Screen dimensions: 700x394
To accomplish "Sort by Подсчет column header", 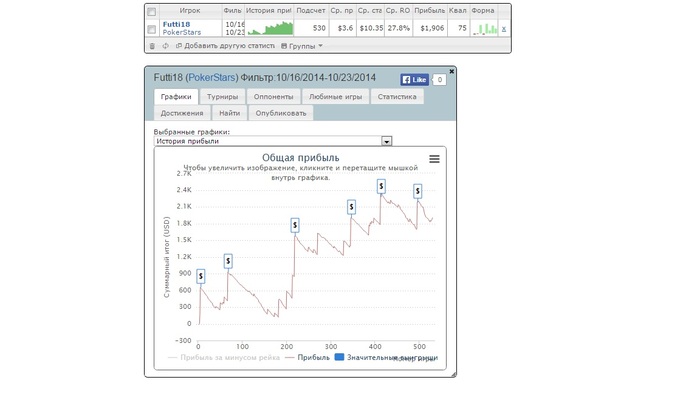I will (311, 11).
